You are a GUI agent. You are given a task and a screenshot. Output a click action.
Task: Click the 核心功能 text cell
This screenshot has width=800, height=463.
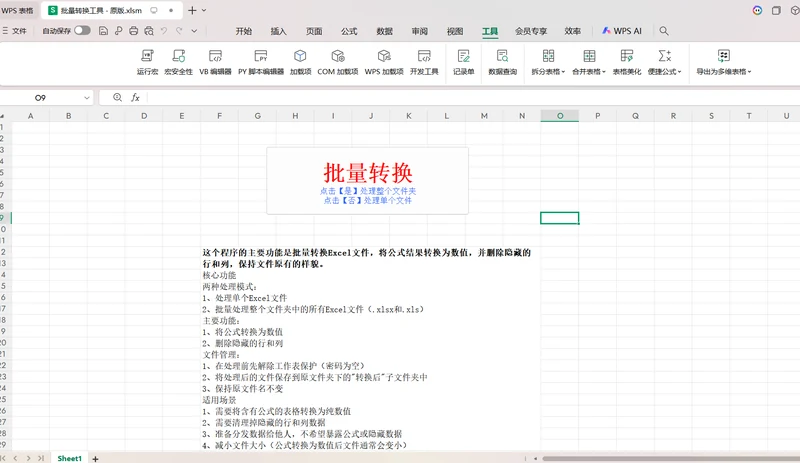pos(219,275)
